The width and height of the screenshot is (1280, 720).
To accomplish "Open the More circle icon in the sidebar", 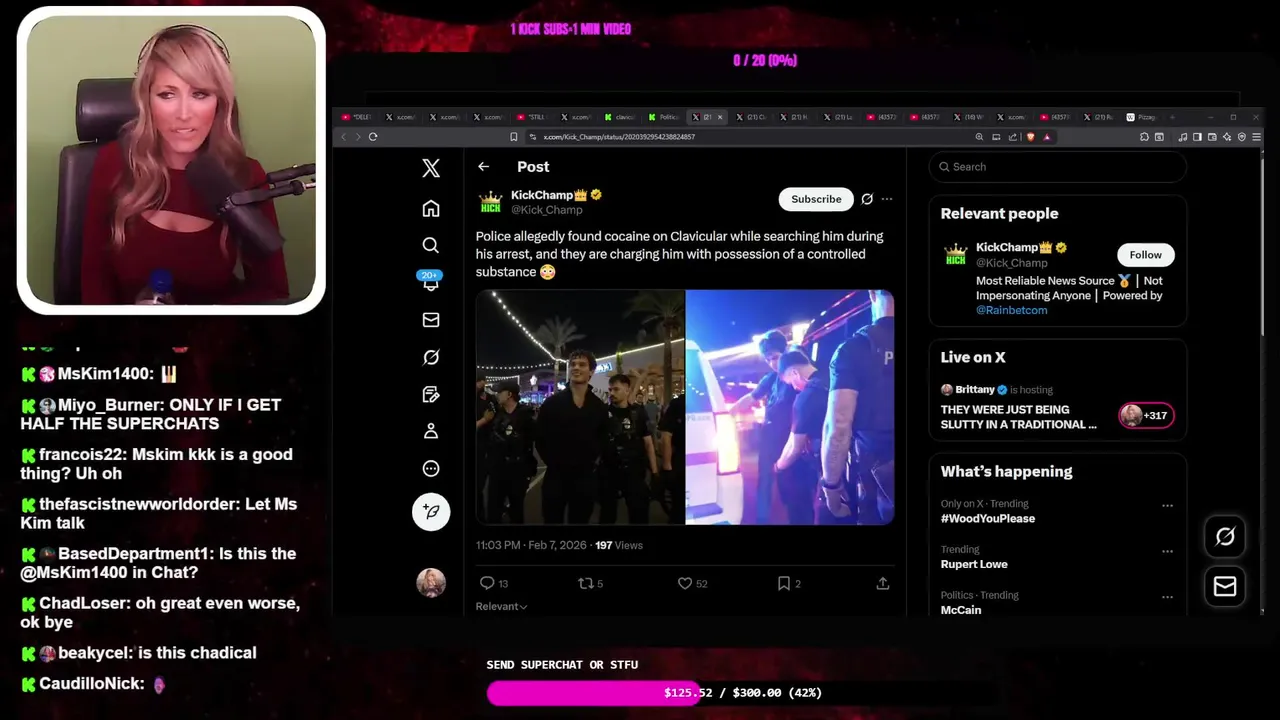I will point(431,468).
